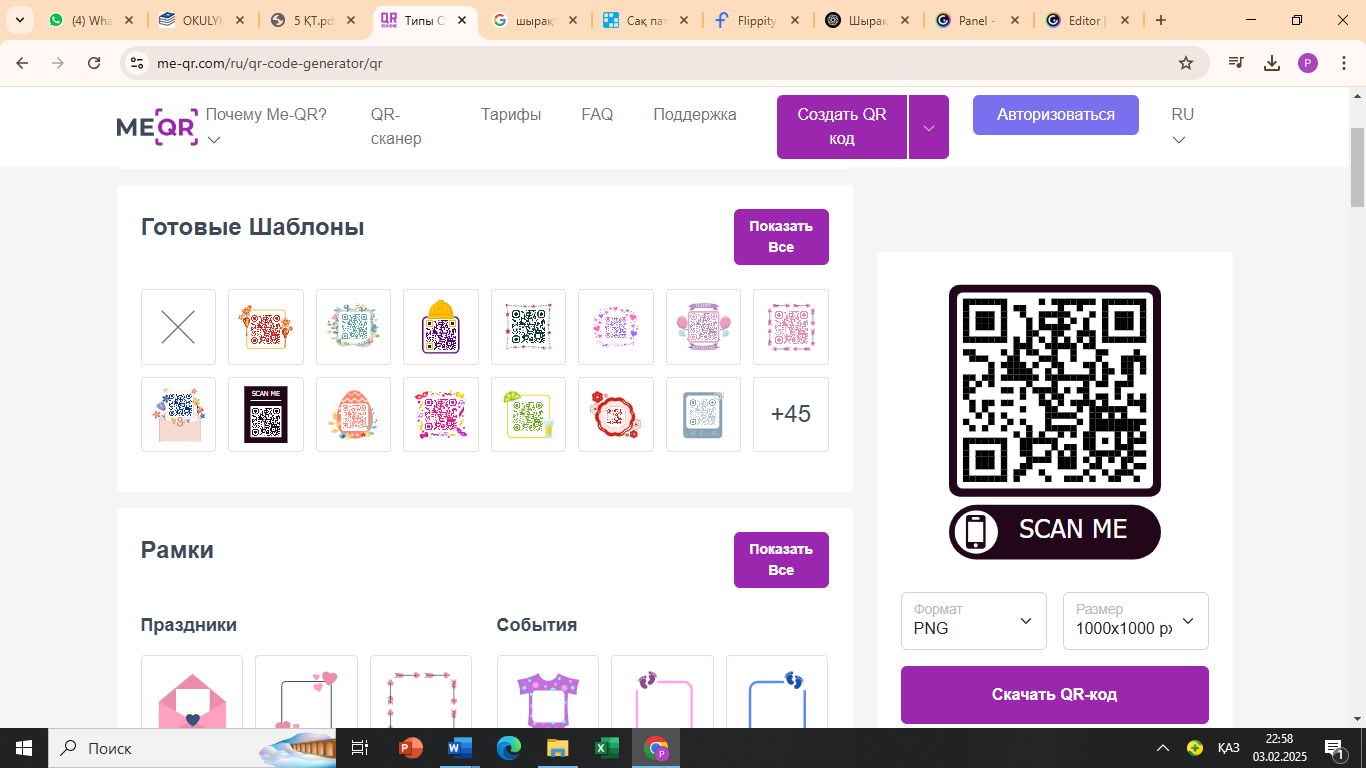
Task: Expand the Почему Me-QR? menu
Action: click(266, 127)
